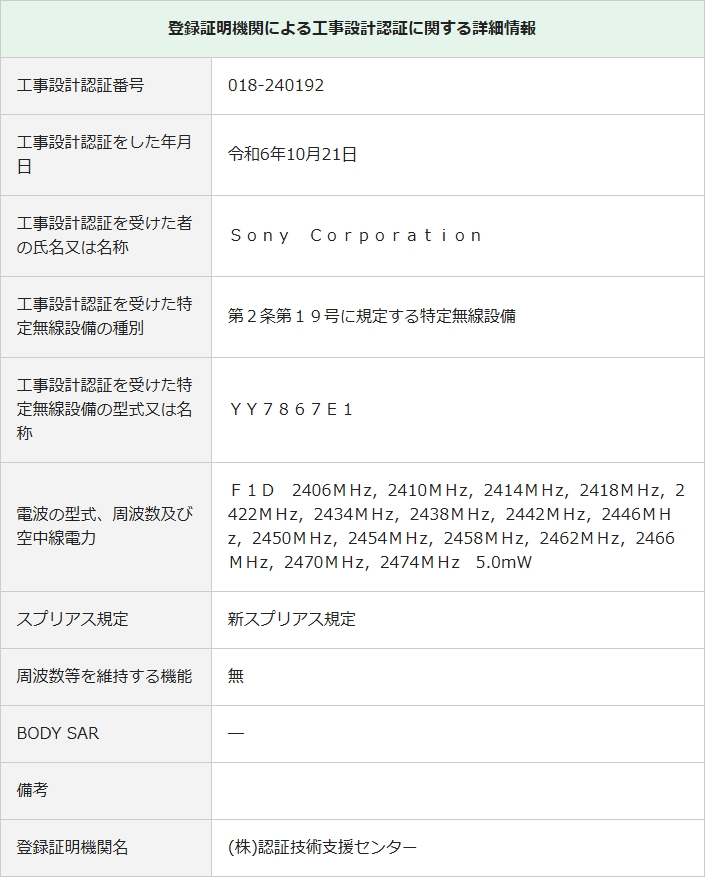The width and height of the screenshot is (705, 877).
Task: Click the F1D frequency list value
Action: pyautogui.click(x=456, y=526)
